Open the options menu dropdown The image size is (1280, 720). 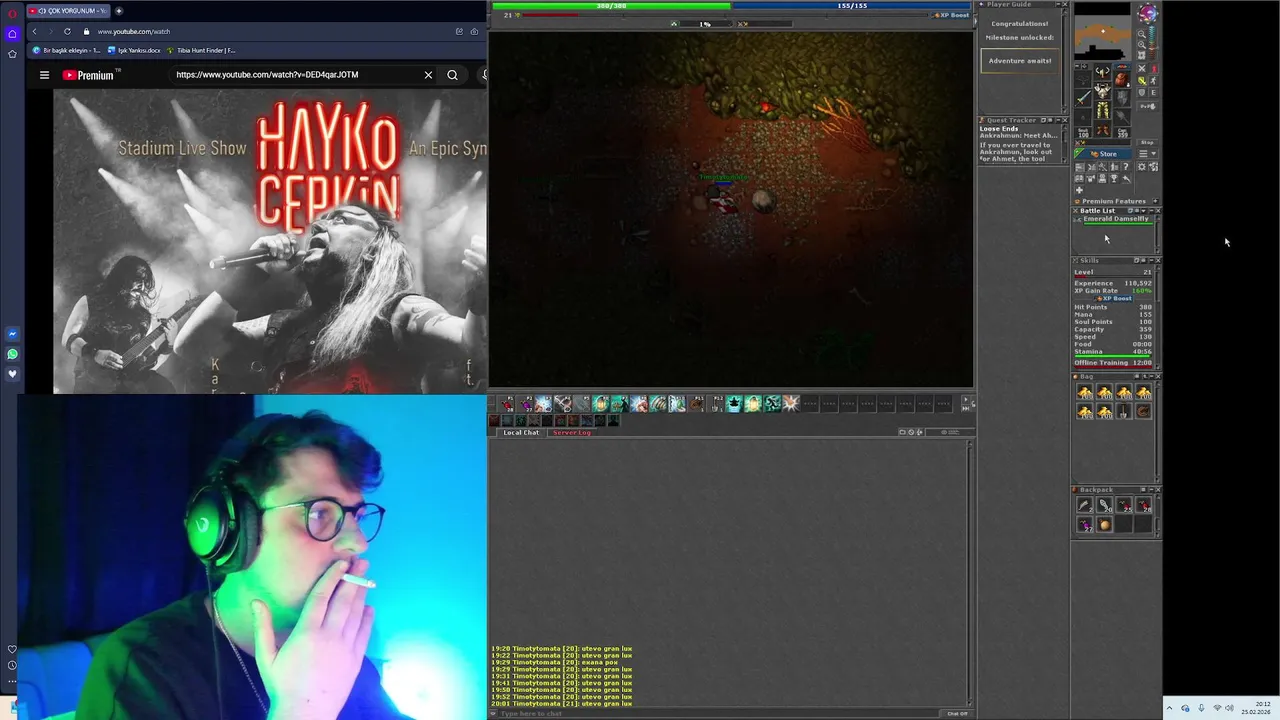(x=1148, y=153)
